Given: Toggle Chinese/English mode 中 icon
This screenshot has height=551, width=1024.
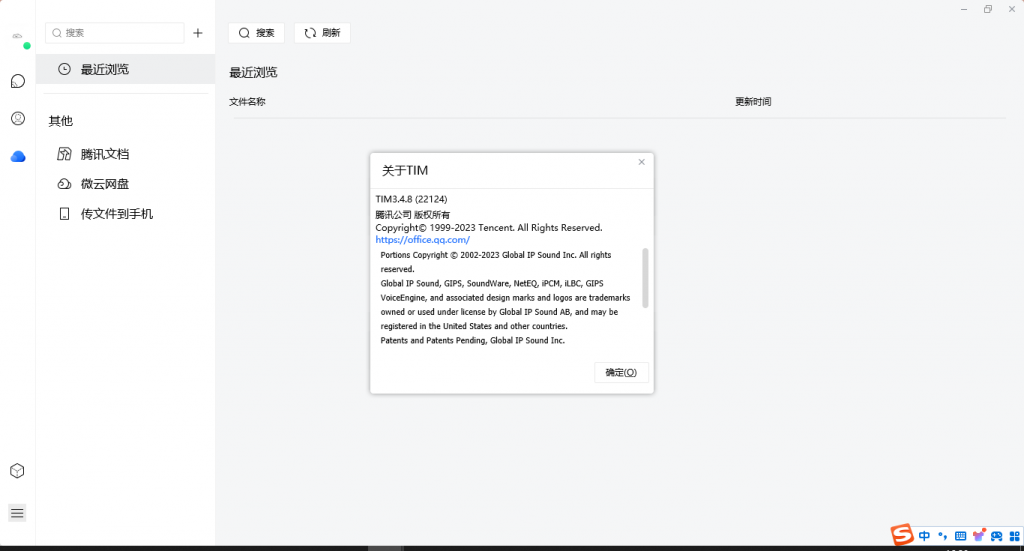Looking at the screenshot, I should tap(924, 536).
